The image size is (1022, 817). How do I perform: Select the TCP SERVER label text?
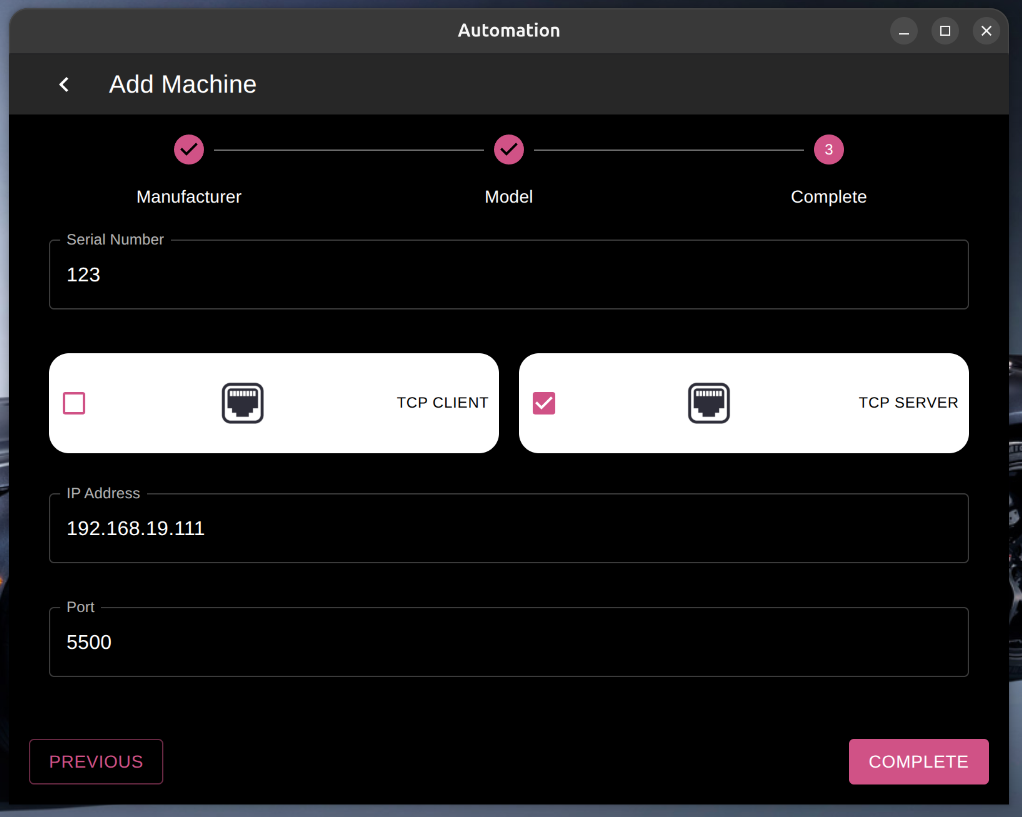click(909, 403)
